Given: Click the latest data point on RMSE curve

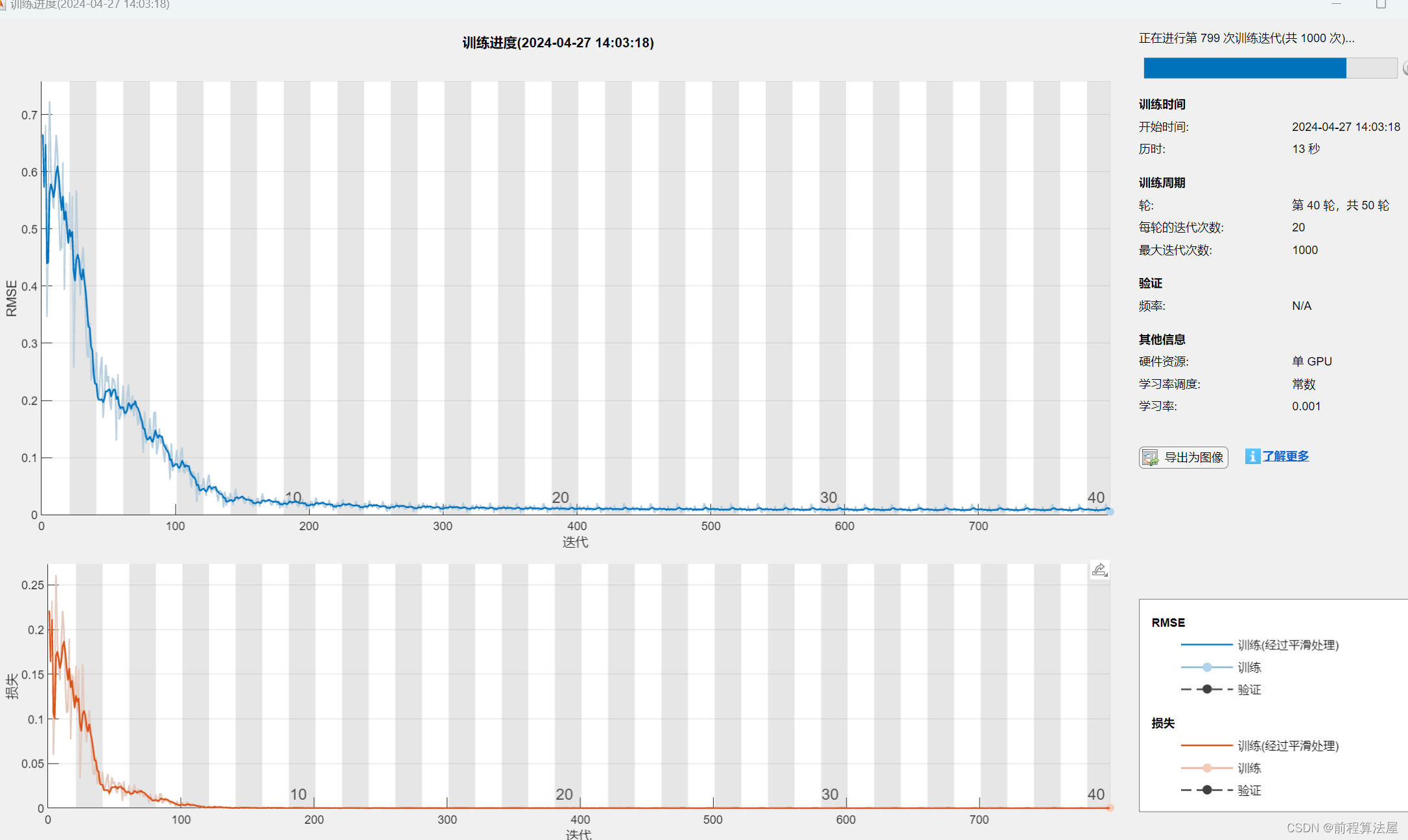Looking at the screenshot, I should click(1110, 511).
